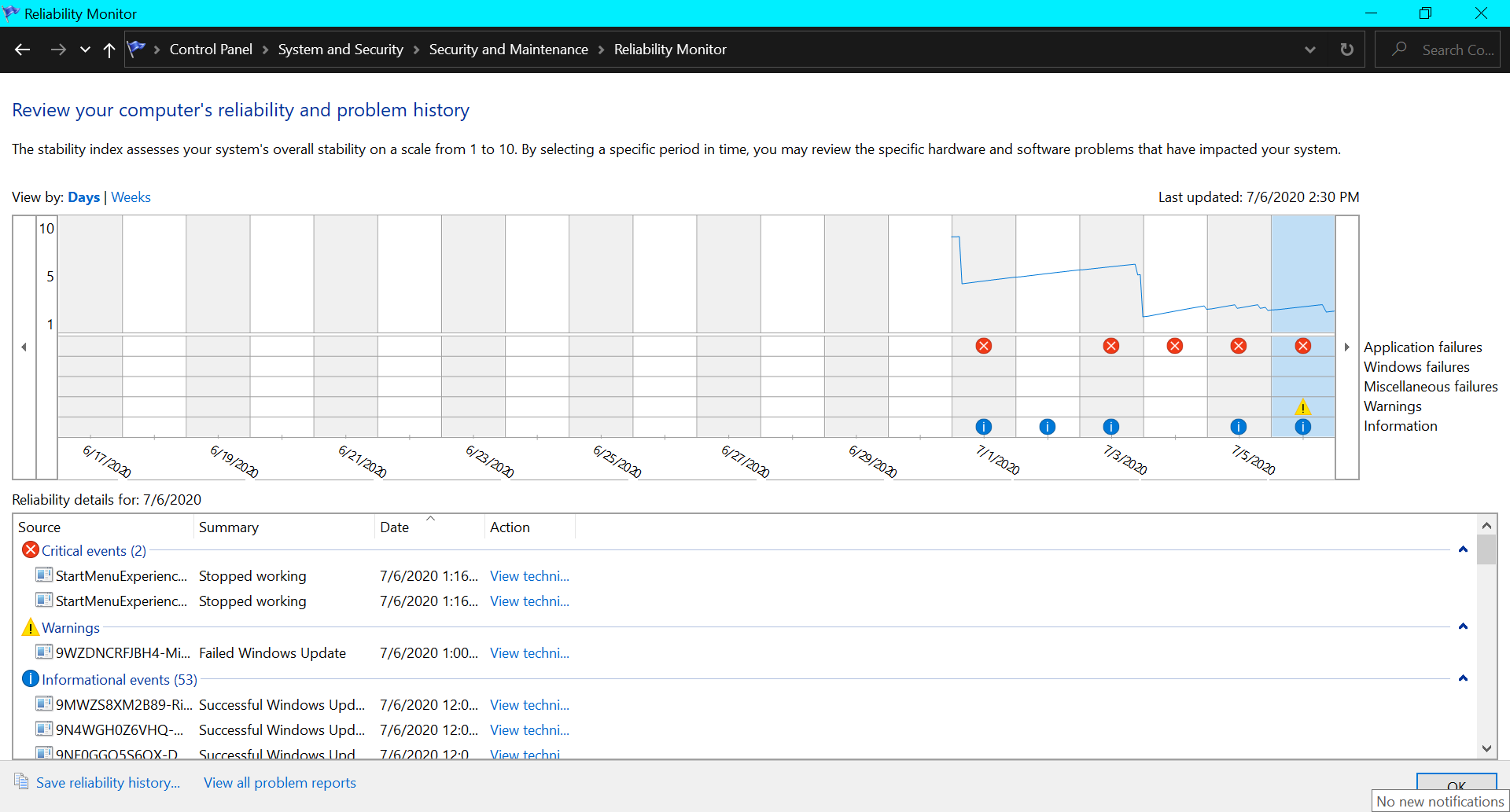
Task: Click the Critical events red X icon
Action: pyautogui.click(x=31, y=549)
